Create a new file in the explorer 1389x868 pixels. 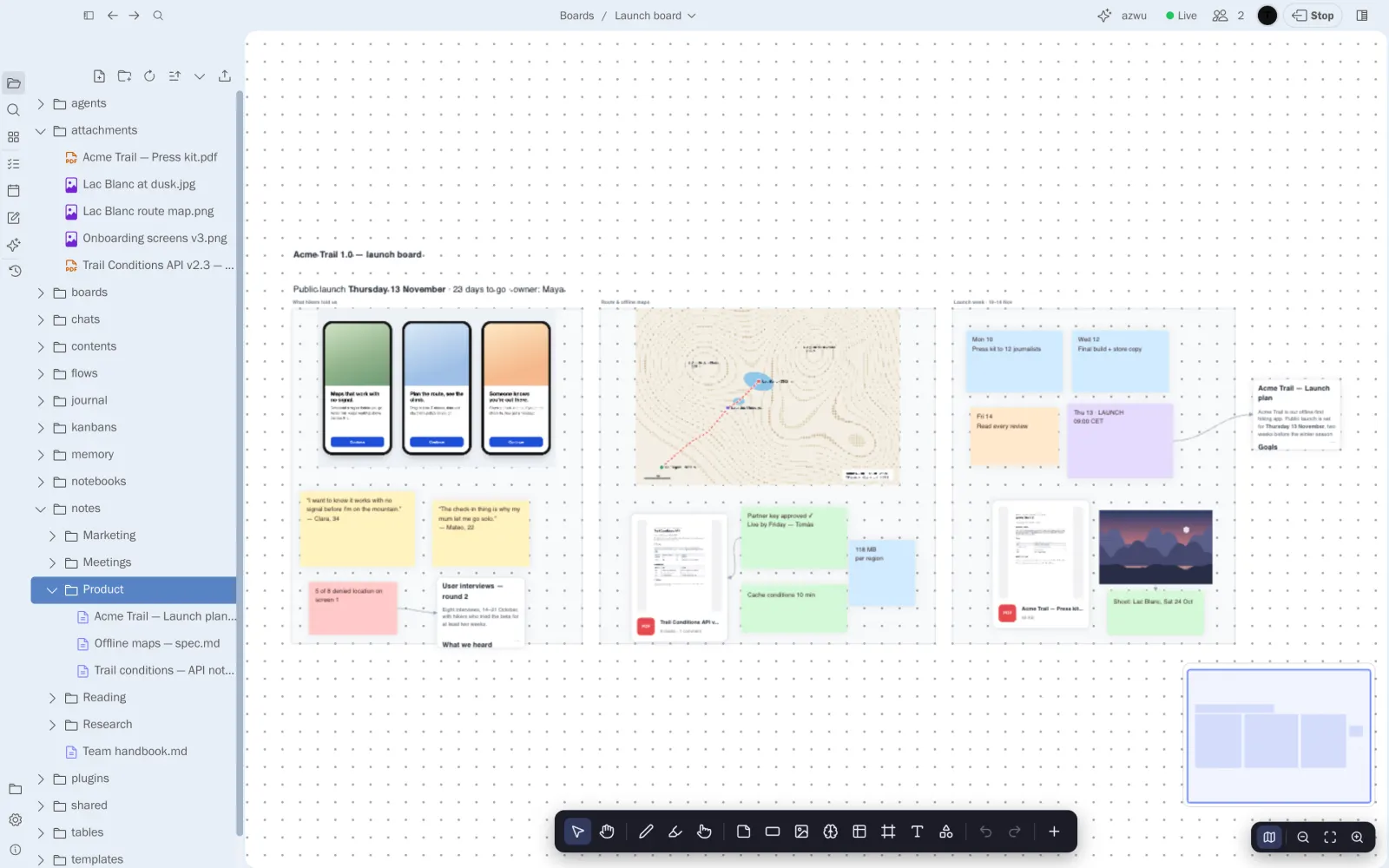[99, 76]
